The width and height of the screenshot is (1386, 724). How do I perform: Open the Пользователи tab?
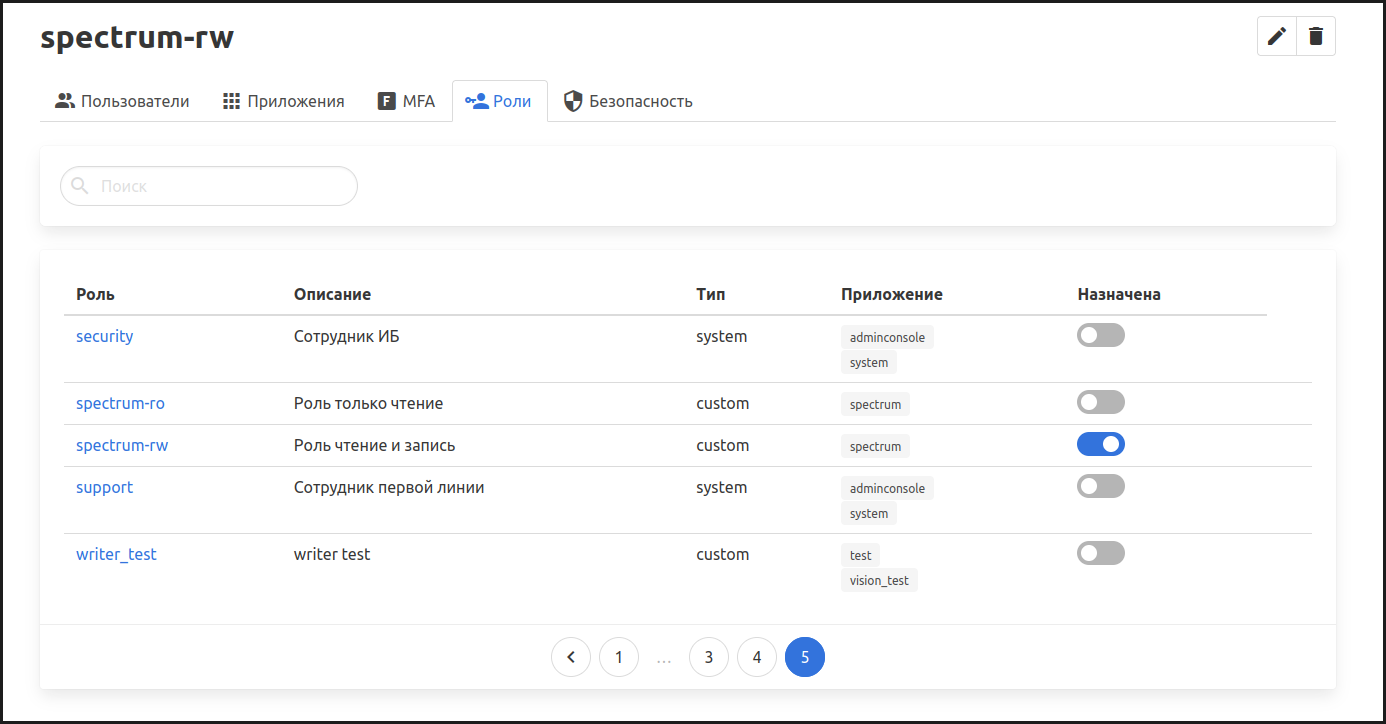122,101
